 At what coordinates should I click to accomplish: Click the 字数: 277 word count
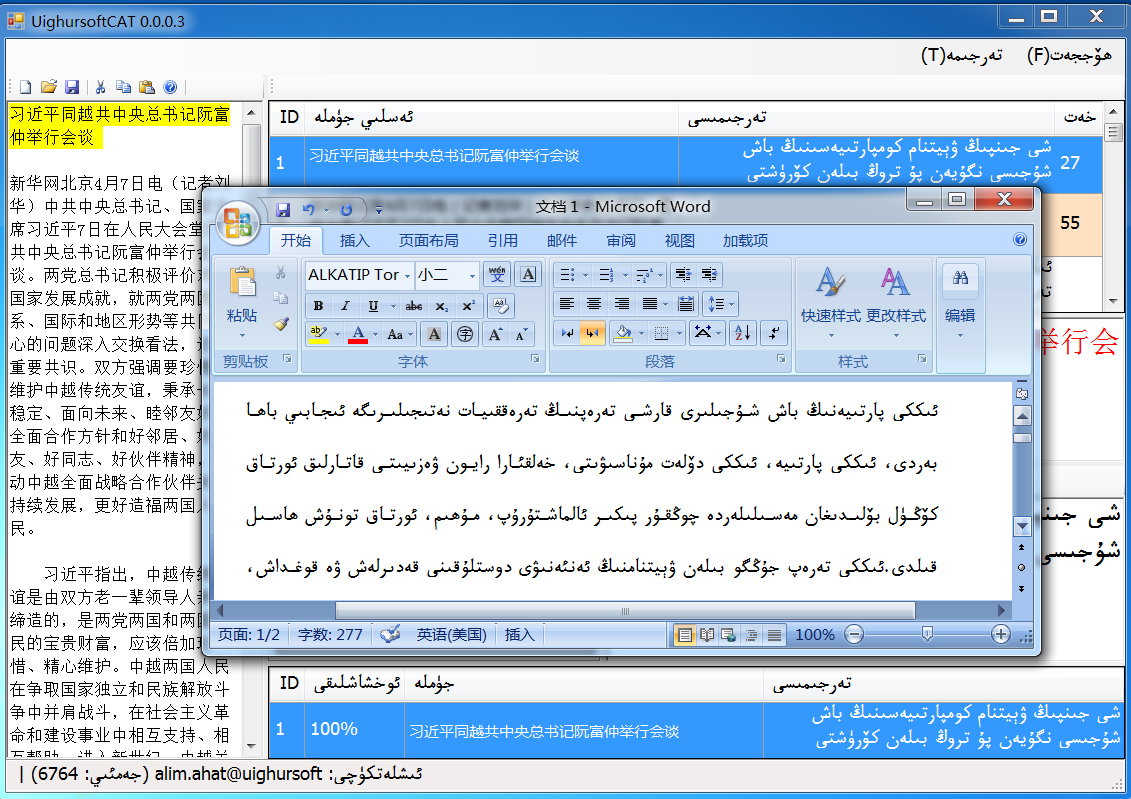point(330,635)
